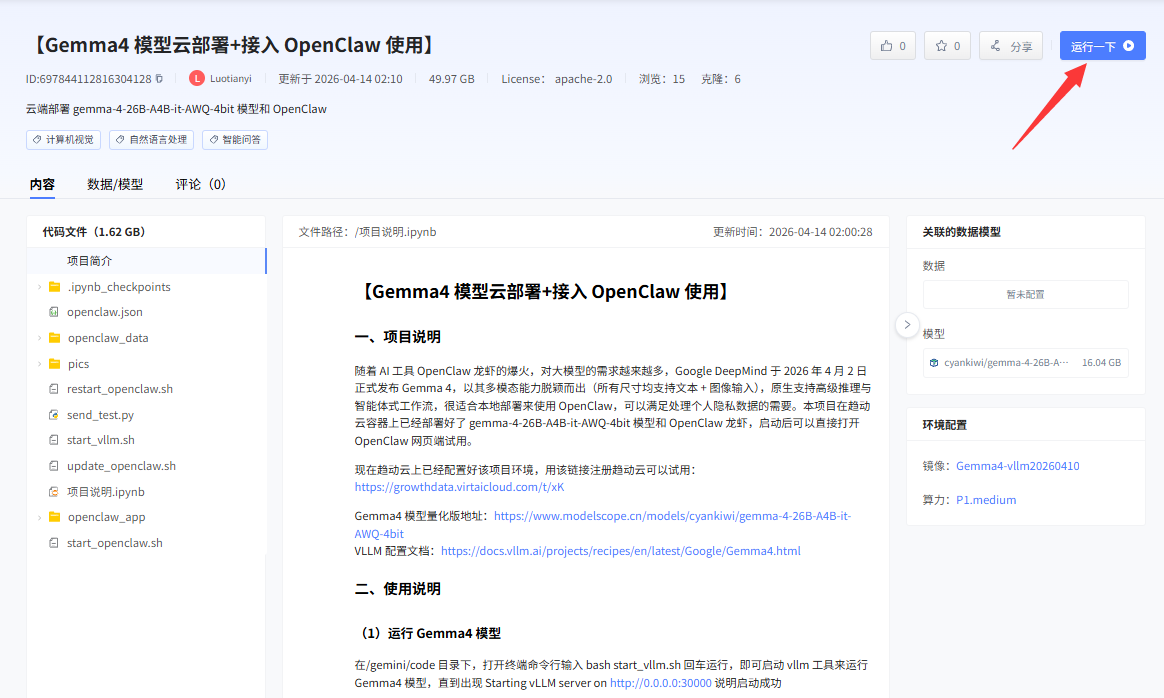Click the 运行一下 run button
Screen dimensions: 1164x698
coord(1102,46)
